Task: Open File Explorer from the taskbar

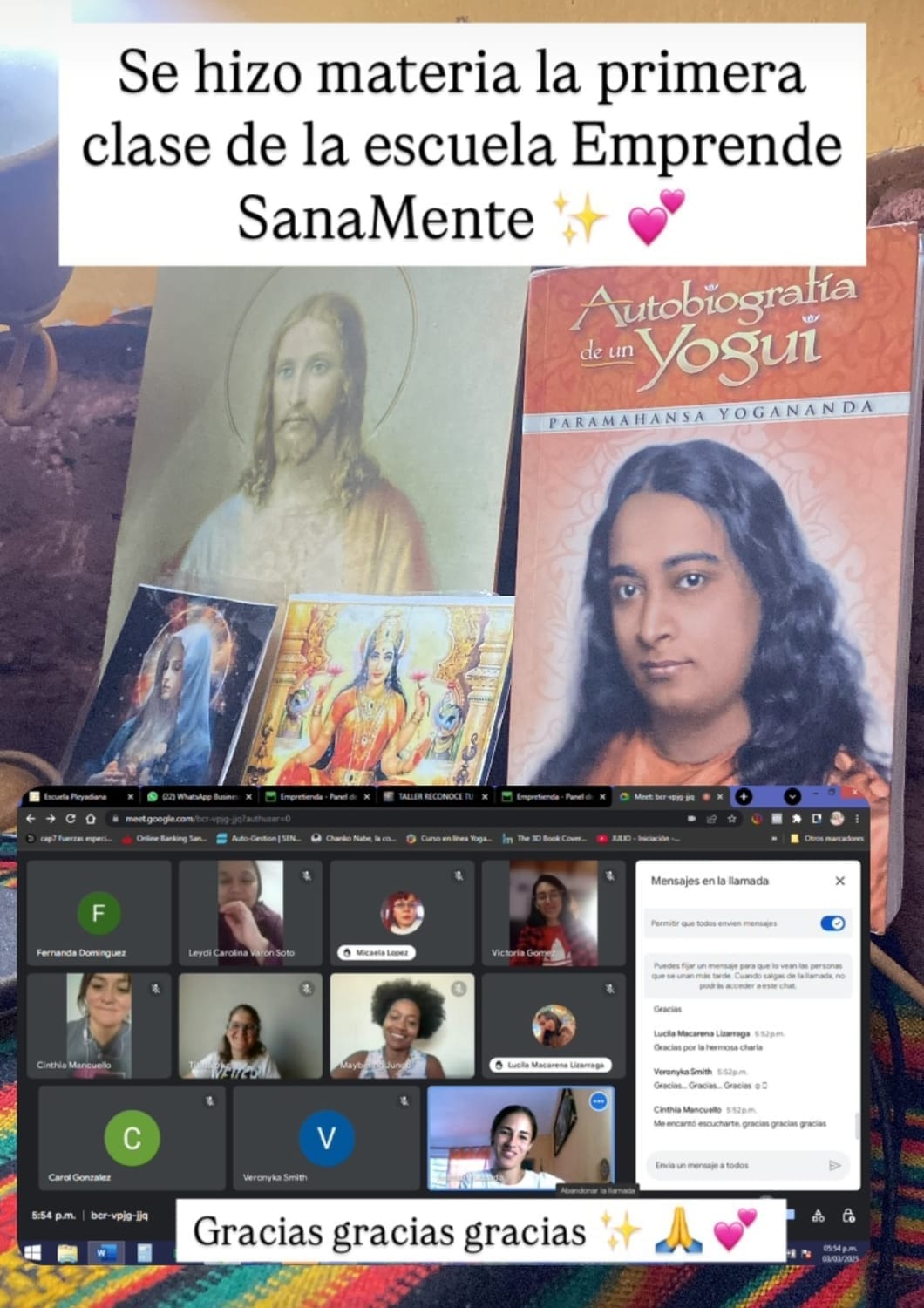Action: pos(68,1253)
